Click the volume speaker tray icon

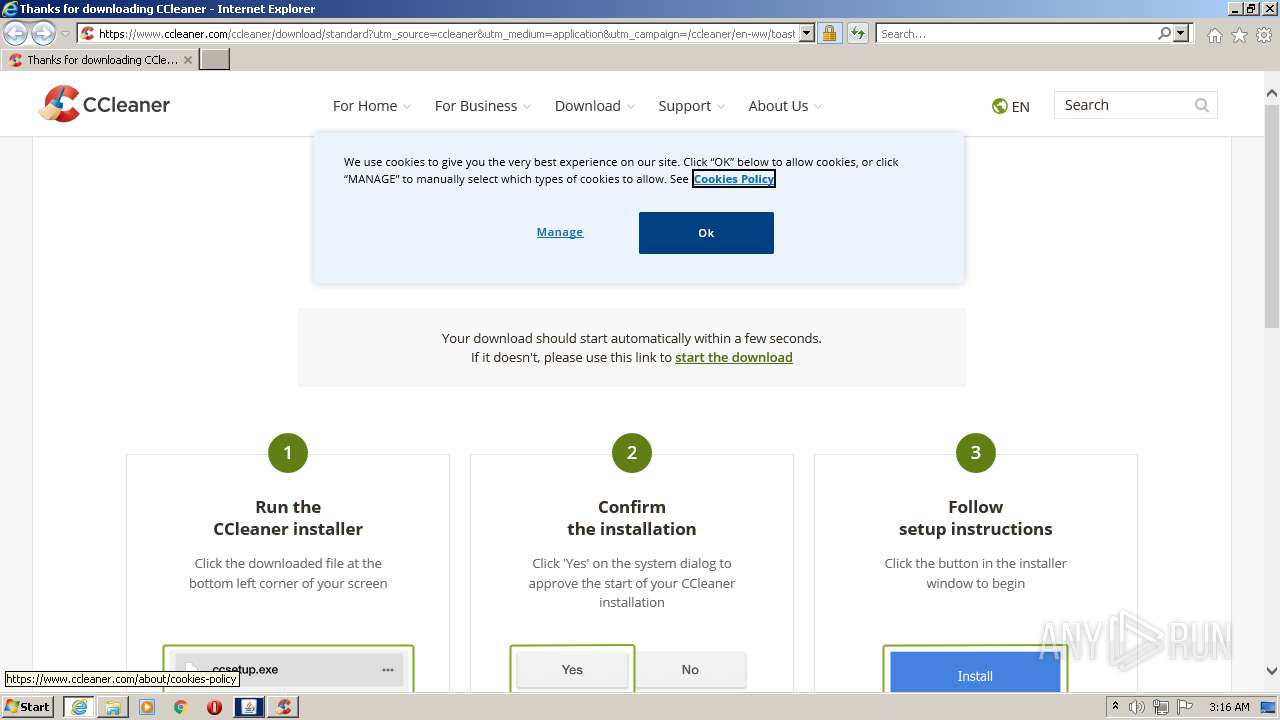point(1137,707)
